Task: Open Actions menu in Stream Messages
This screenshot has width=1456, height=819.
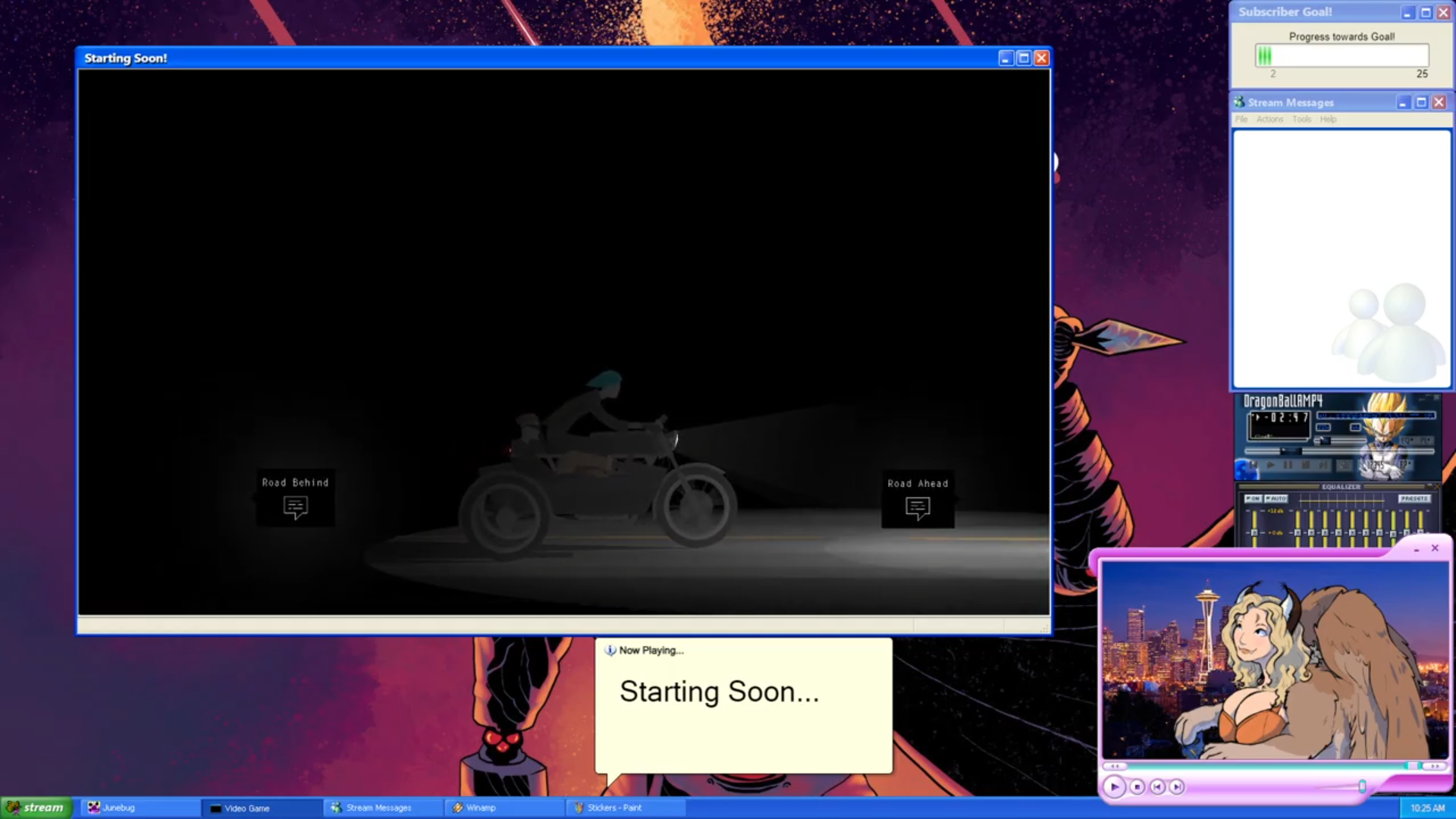Action: 1269,120
